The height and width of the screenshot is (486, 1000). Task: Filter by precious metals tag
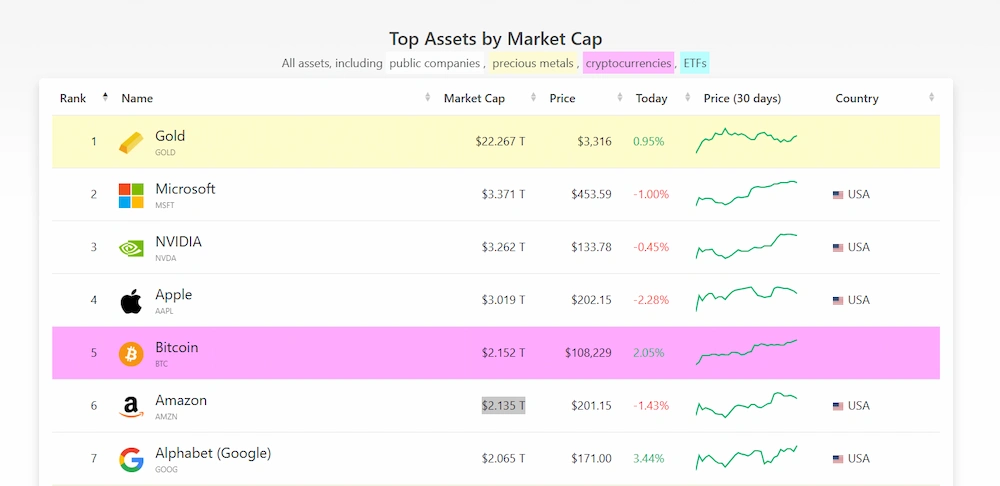click(533, 63)
